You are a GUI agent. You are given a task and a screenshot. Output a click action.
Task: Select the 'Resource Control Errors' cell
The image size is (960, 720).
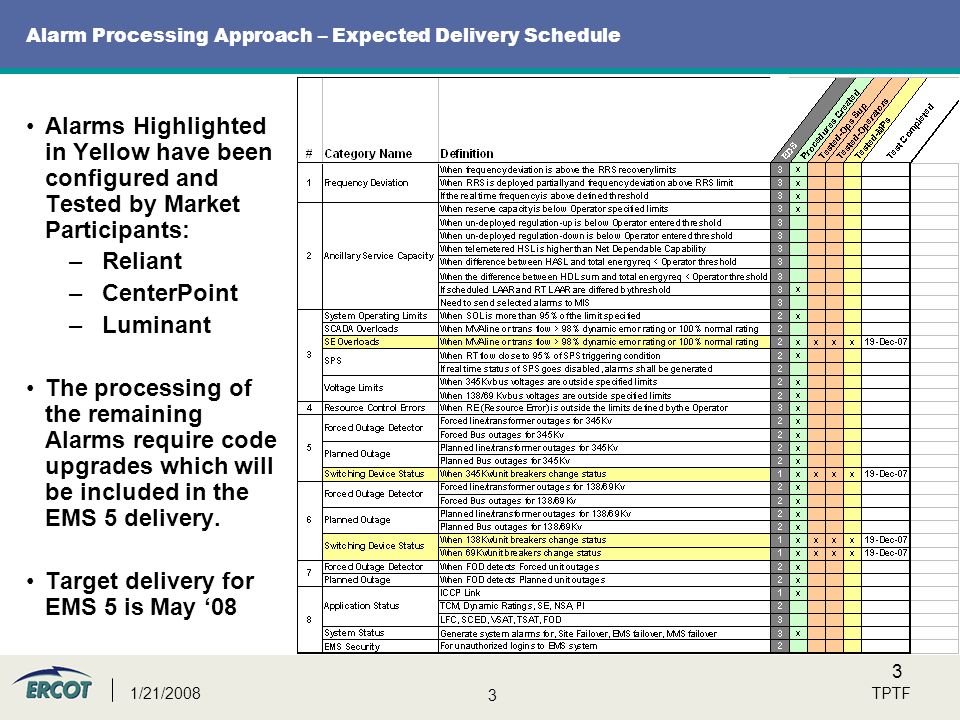(x=380, y=408)
